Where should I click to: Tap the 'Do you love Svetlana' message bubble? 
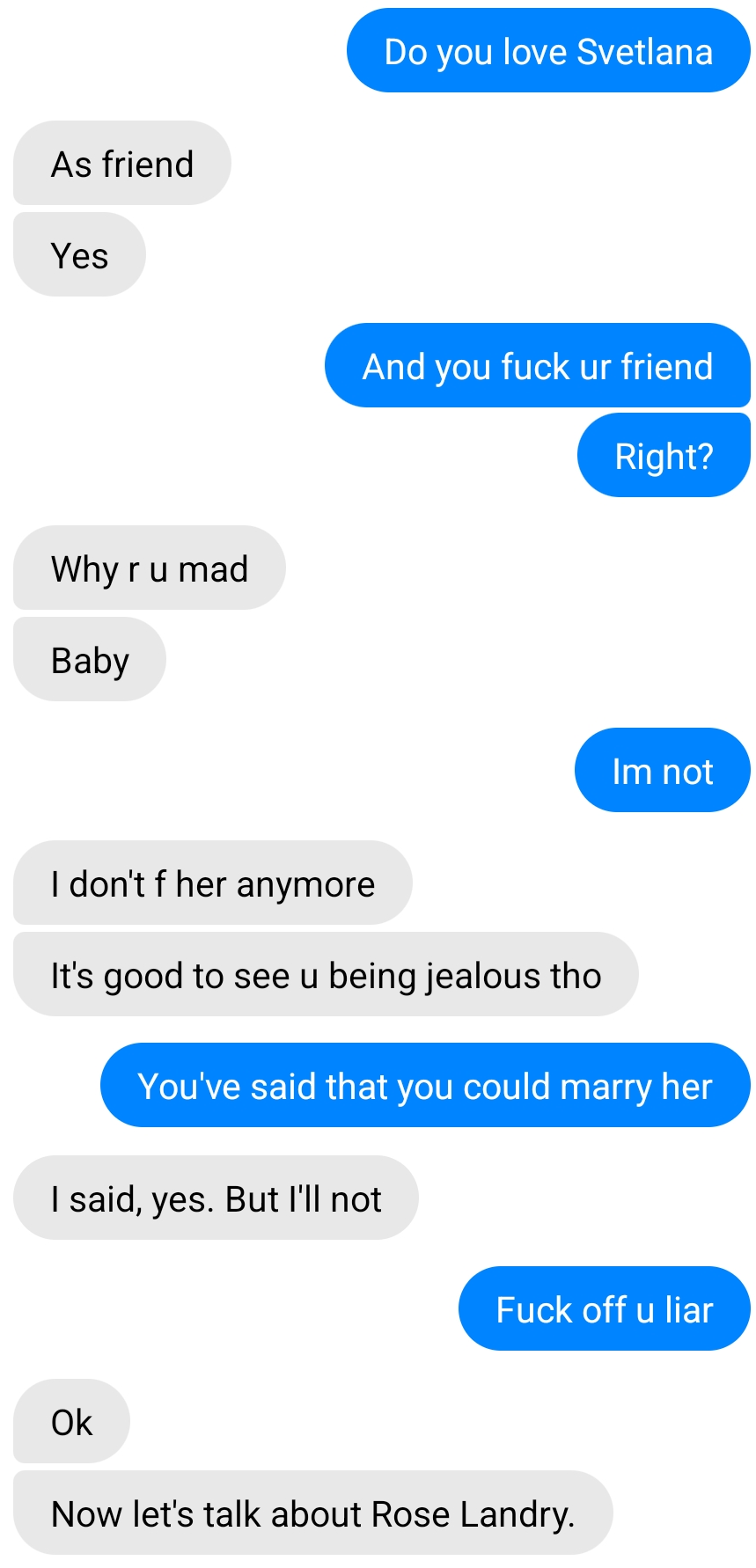[548, 50]
